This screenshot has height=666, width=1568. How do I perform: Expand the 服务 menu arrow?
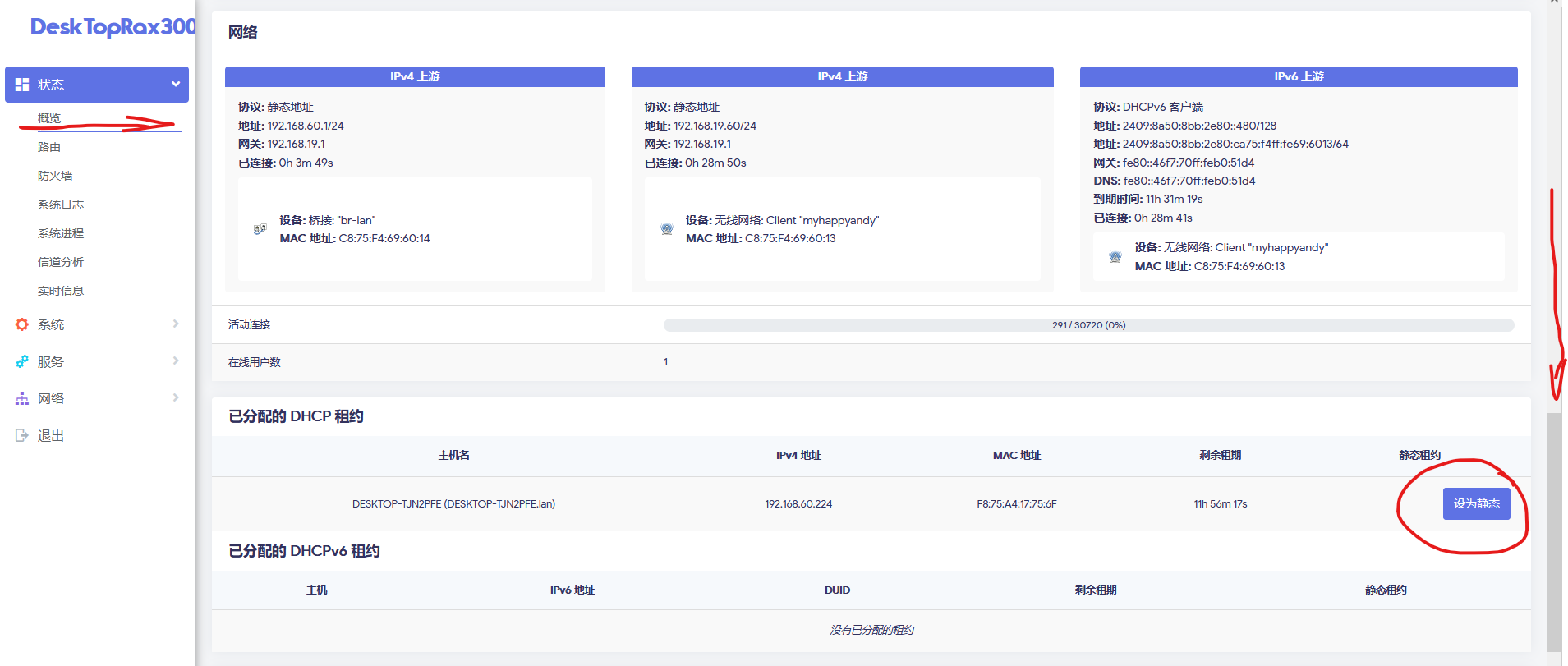pyautogui.click(x=175, y=361)
